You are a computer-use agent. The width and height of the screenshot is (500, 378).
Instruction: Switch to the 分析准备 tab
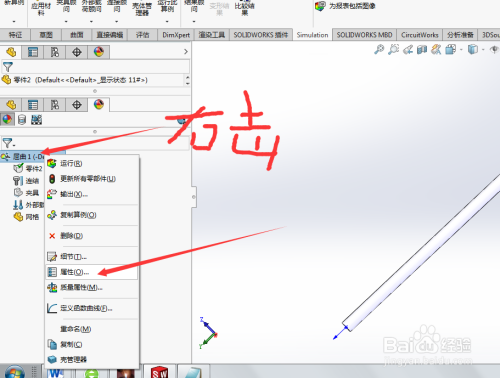point(460,35)
